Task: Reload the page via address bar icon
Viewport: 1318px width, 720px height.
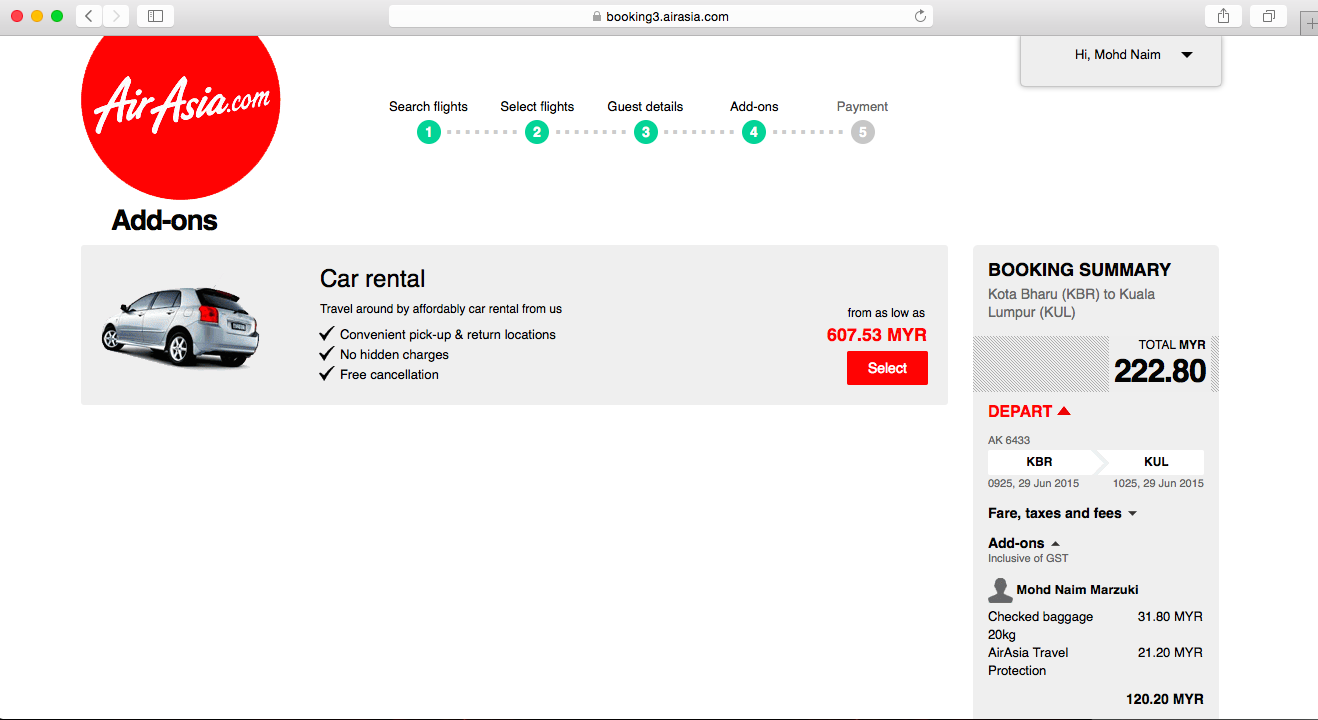Action: coord(920,16)
